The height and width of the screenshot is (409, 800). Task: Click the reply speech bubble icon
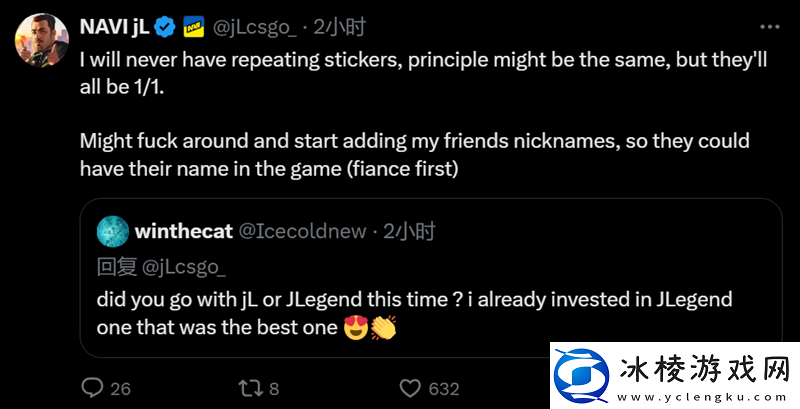point(92,387)
